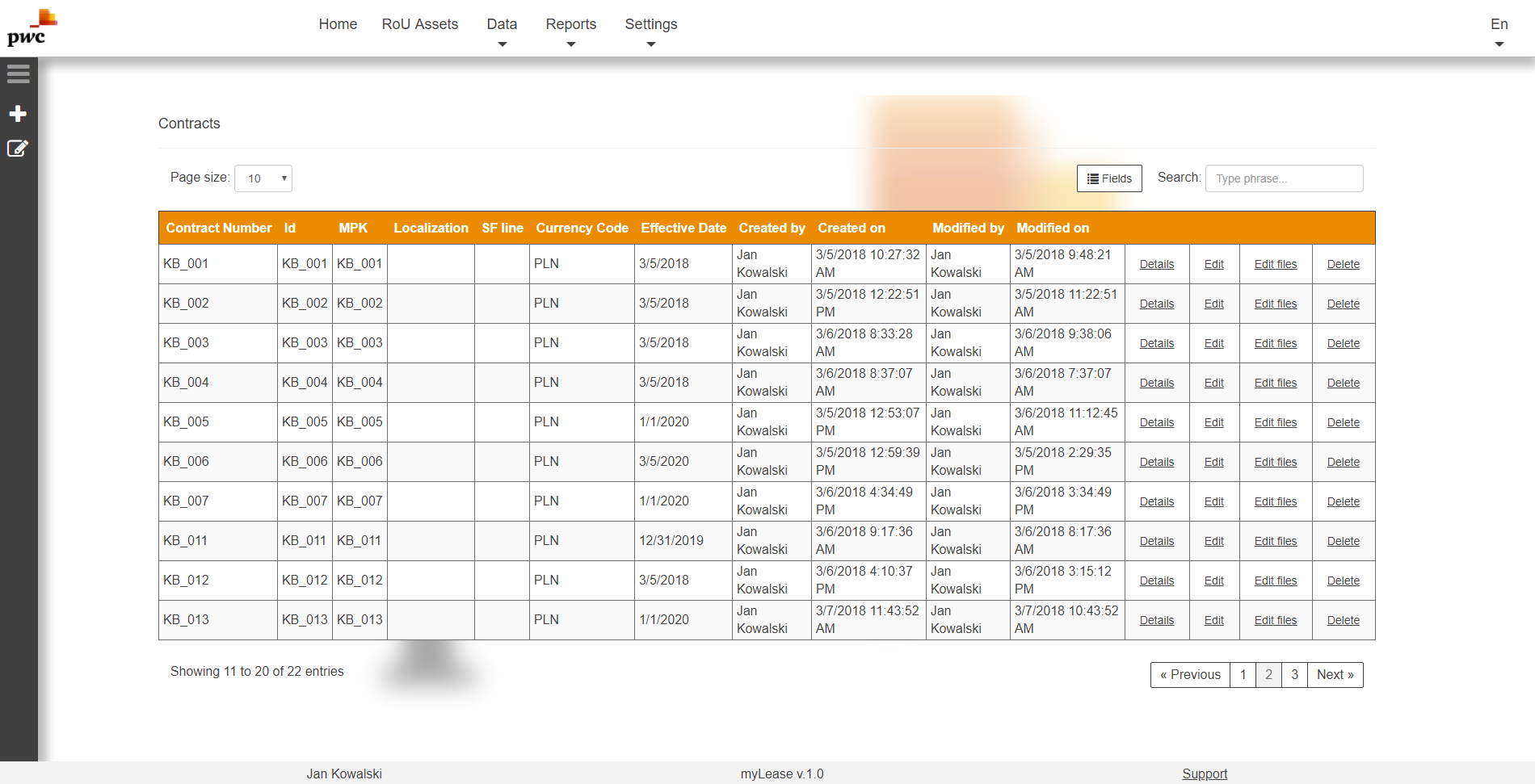Click the edit pencil sidebar icon
The image size is (1535, 784).
click(x=18, y=149)
